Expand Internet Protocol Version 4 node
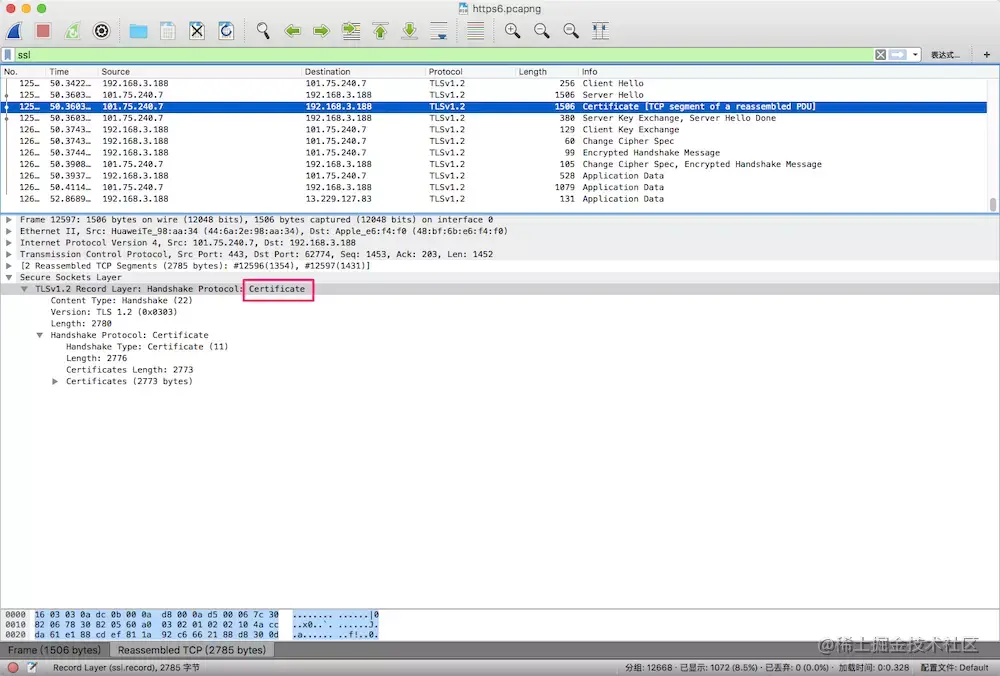Viewport: 1000px width, 676px height. 9,242
